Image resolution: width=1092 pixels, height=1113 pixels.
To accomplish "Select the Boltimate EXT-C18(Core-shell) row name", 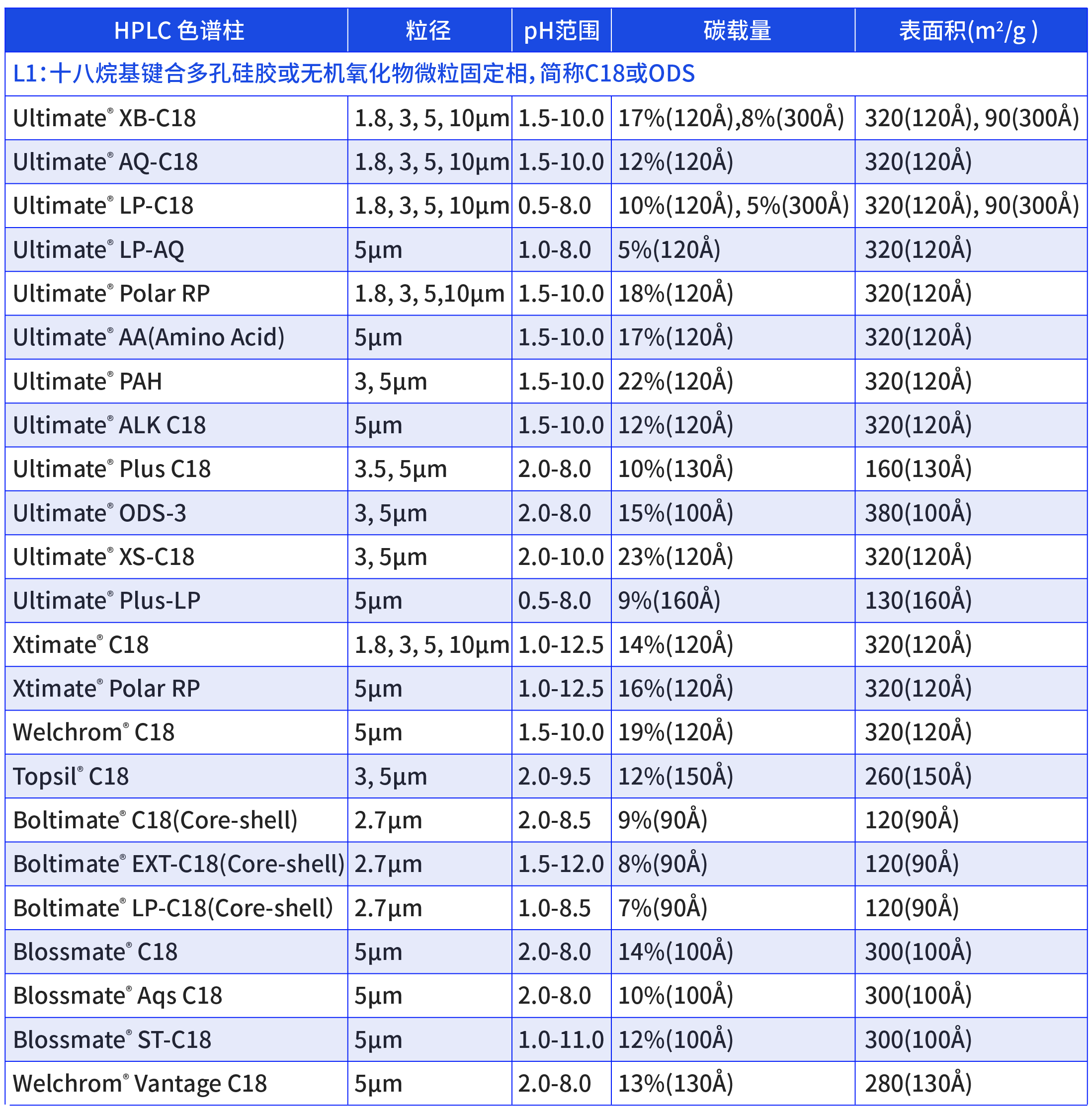I will tap(179, 864).
